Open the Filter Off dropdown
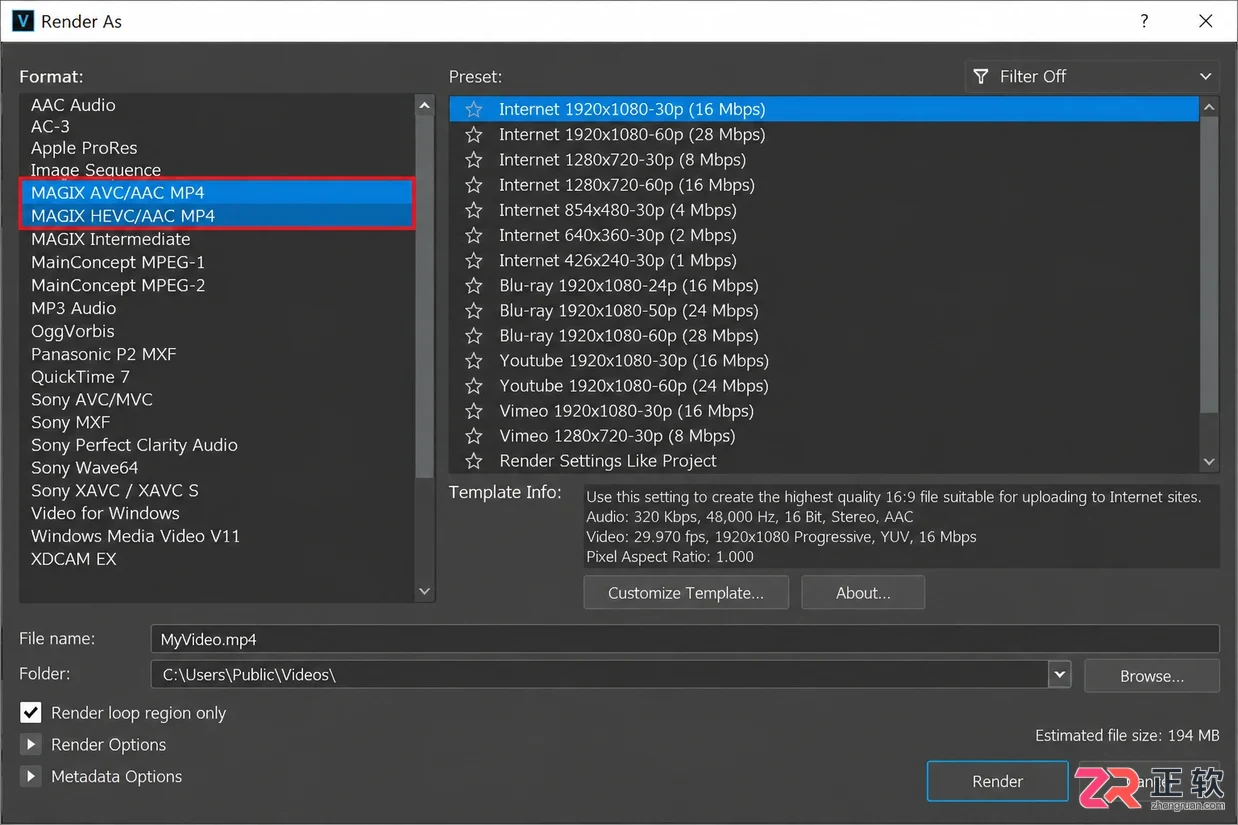Viewport: 1238px width, 825px height. coord(1092,76)
